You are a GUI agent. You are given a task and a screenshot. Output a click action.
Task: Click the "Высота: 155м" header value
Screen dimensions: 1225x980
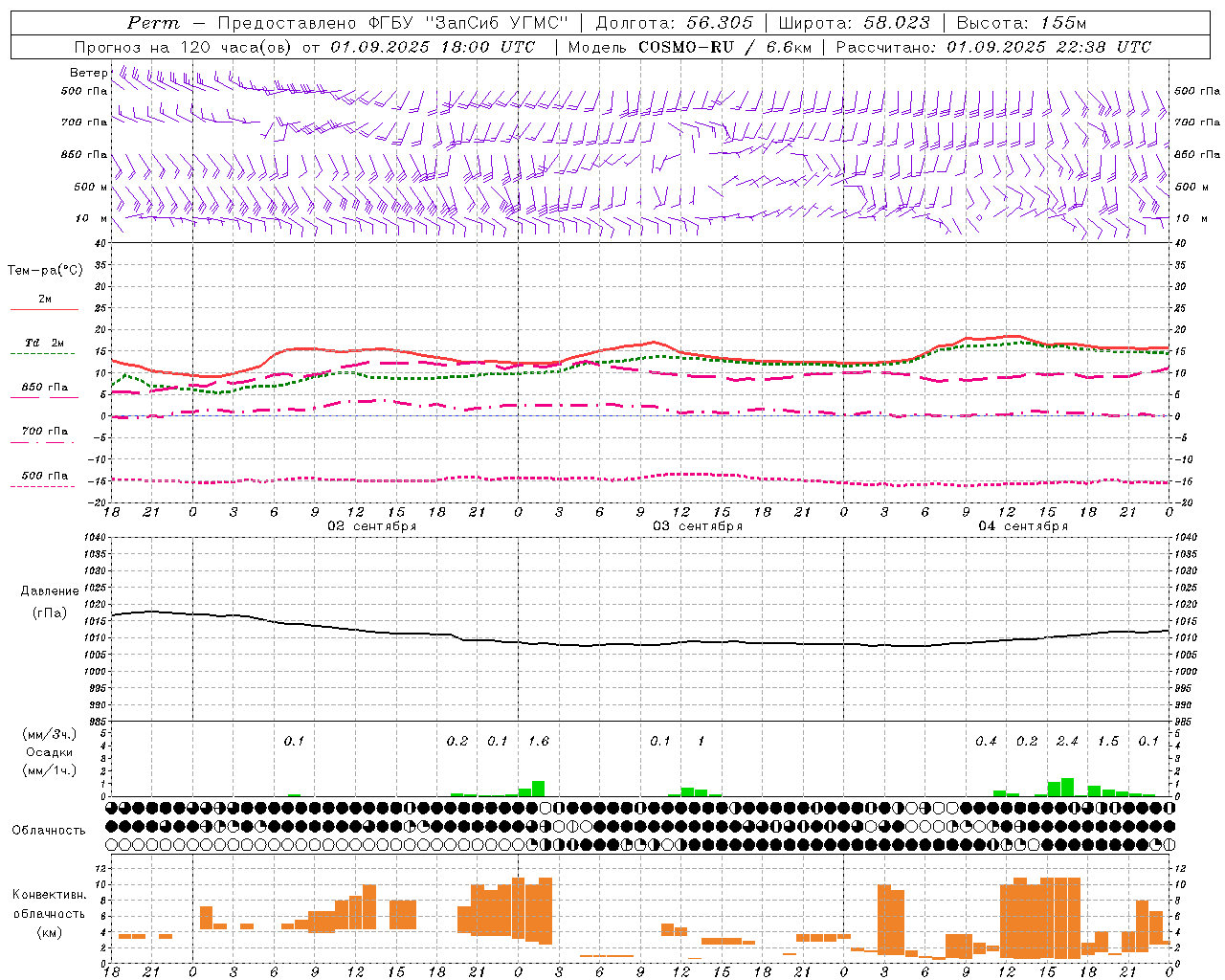(x=1021, y=23)
